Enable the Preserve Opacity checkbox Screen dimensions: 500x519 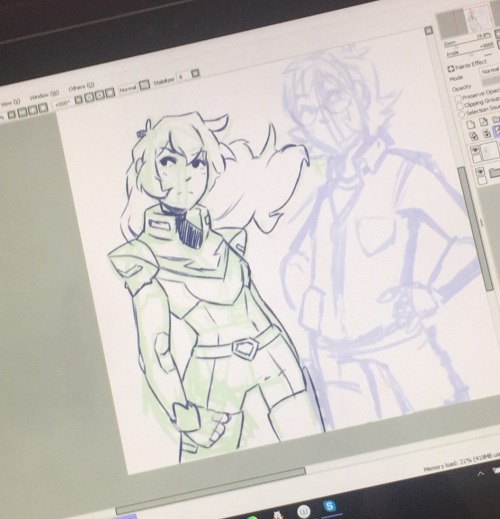click(458, 98)
